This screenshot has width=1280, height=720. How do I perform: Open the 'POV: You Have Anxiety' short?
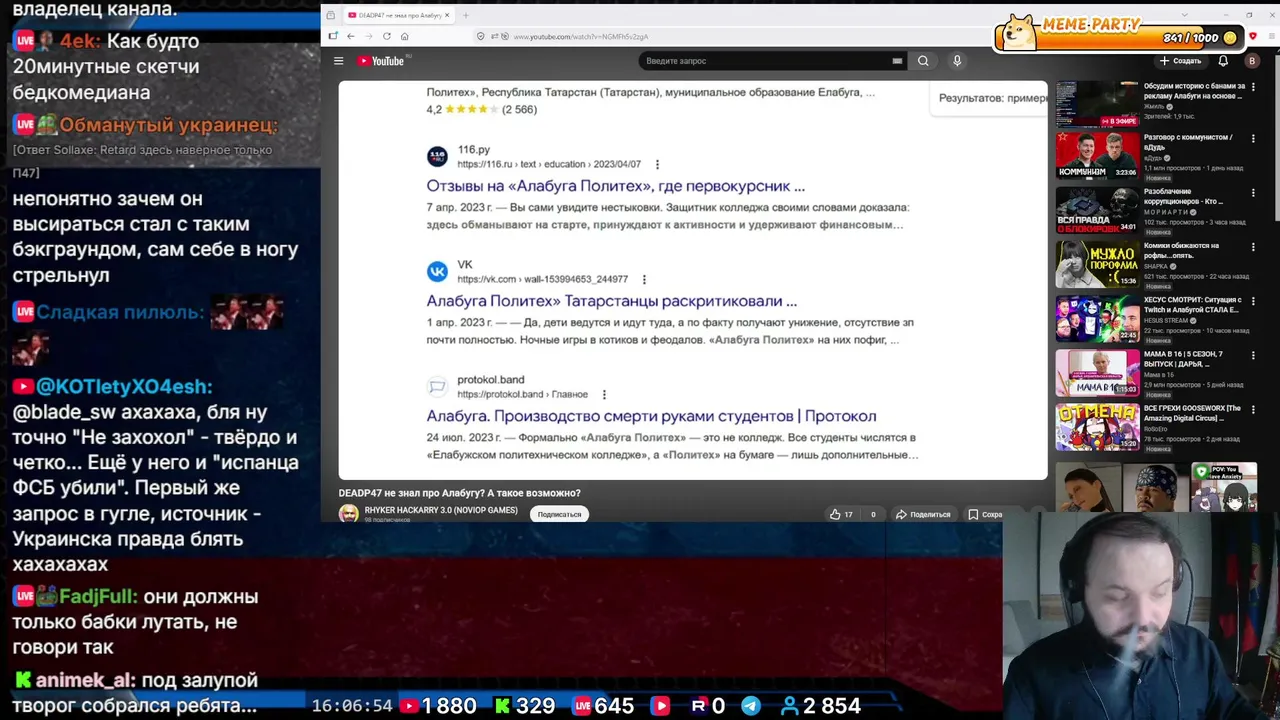tap(1224, 487)
